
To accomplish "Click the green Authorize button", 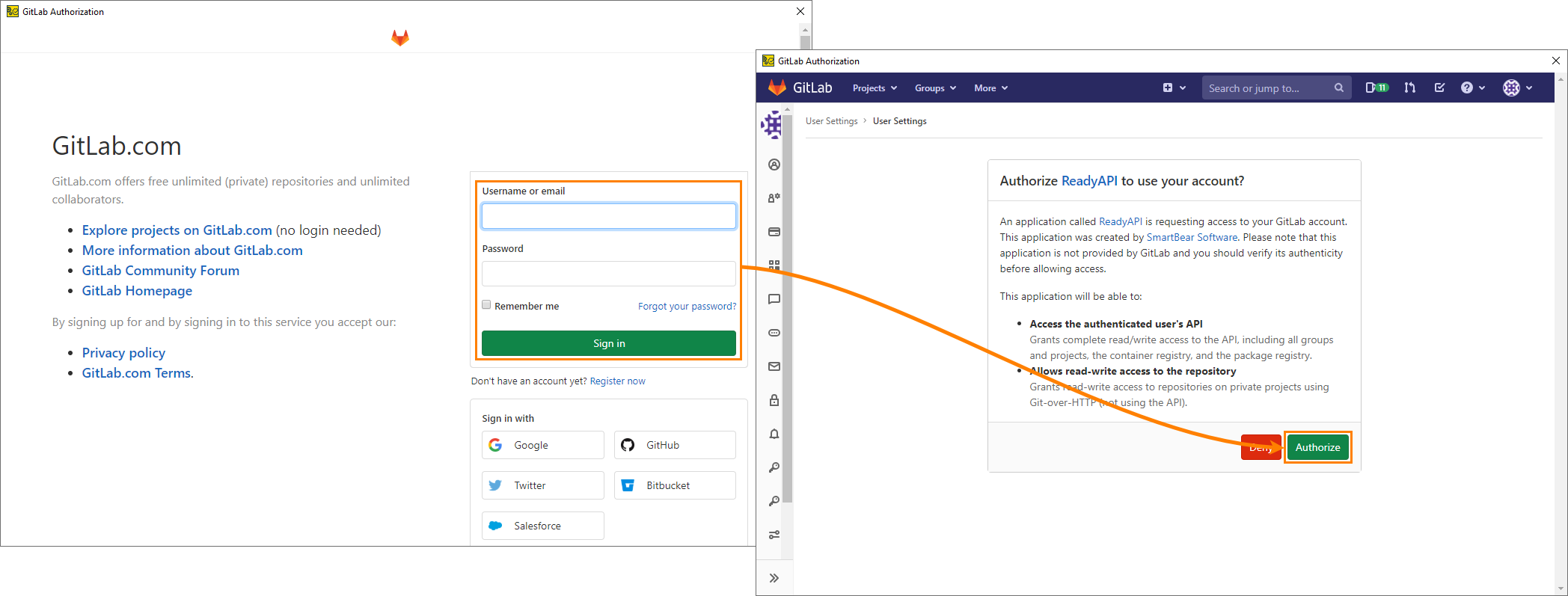I will point(1317,447).
